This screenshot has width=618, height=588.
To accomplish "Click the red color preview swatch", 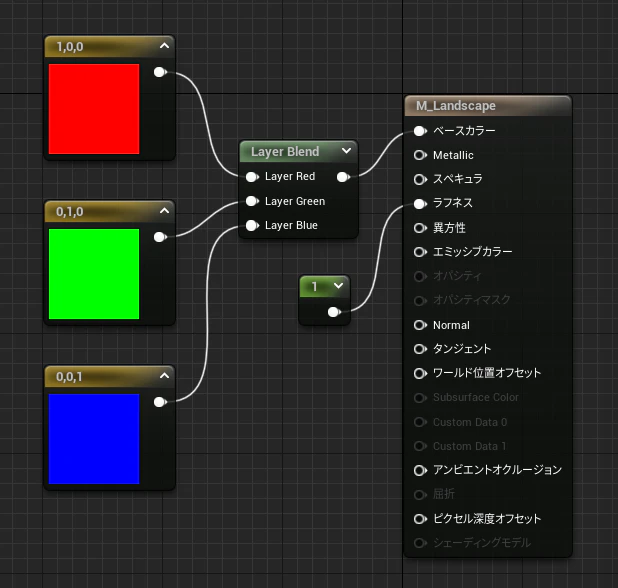I will point(94,109).
